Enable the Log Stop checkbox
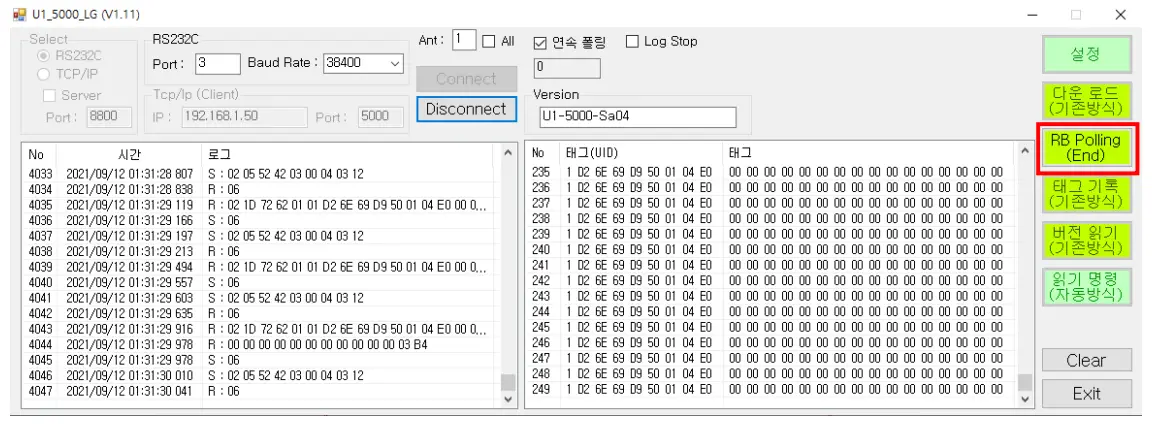Screen dimensions: 1152x424 point(632,42)
